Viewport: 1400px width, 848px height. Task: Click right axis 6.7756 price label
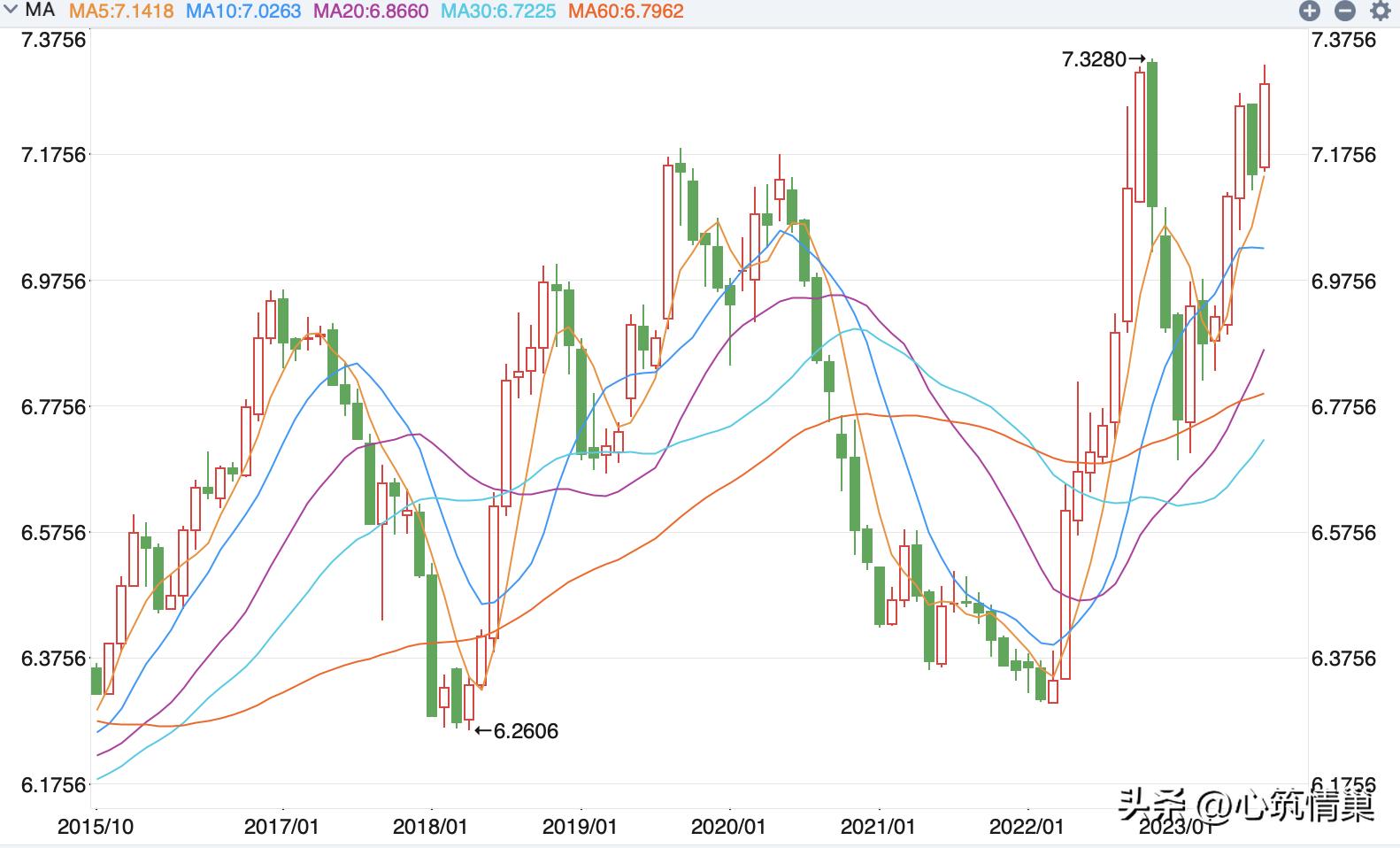(1344, 407)
